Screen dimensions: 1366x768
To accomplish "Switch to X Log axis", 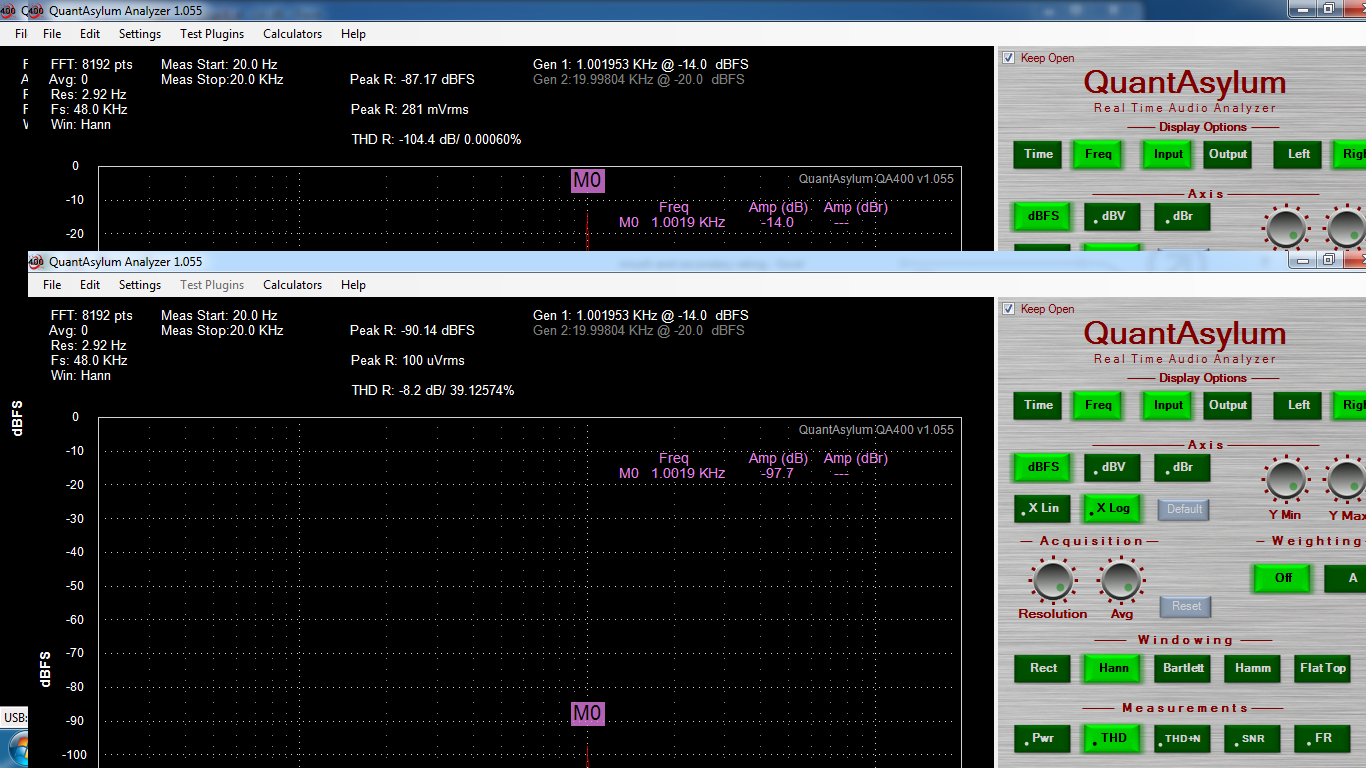I will [1112, 508].
